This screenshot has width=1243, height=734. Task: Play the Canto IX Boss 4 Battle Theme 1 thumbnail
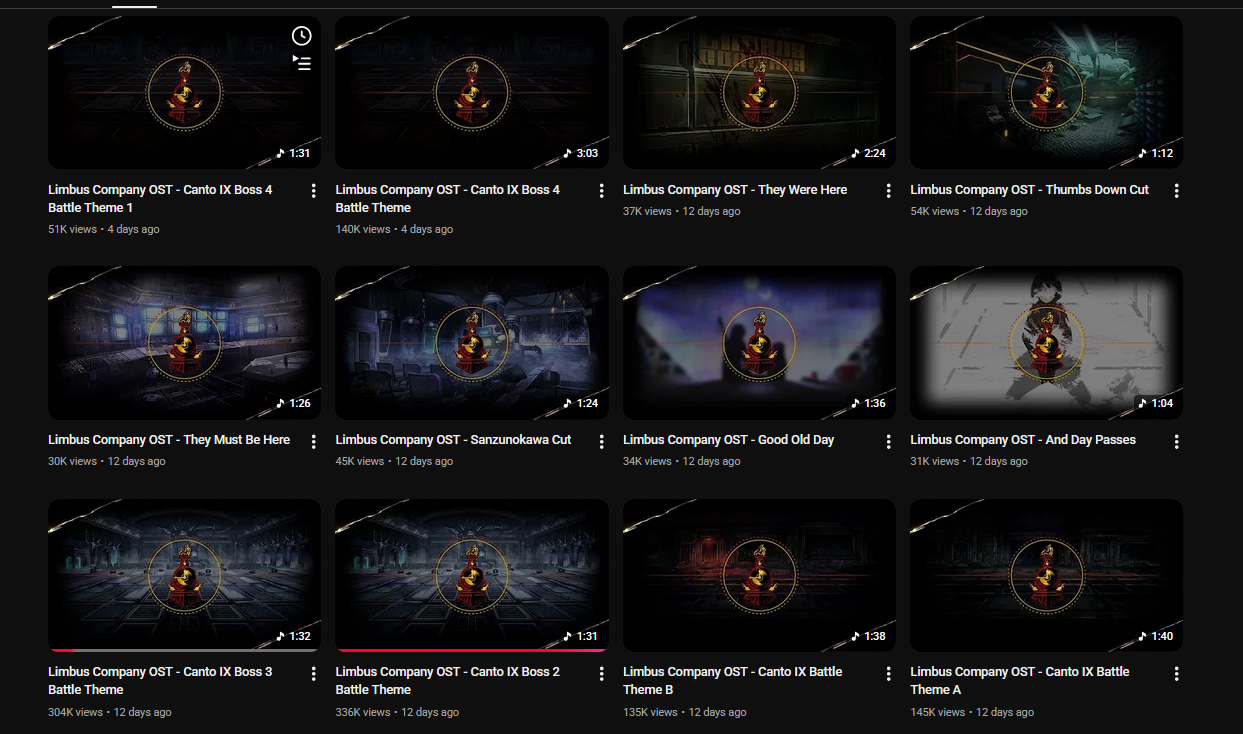(x=185, y=92)
